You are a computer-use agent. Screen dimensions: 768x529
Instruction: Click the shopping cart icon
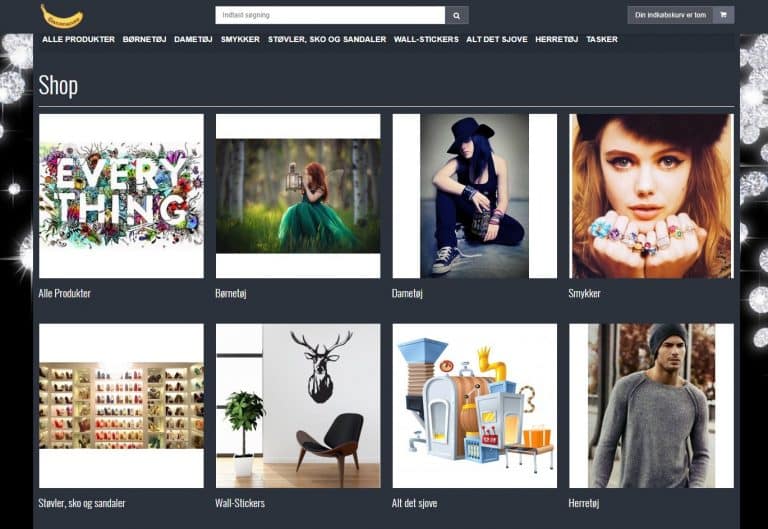pyautogui.click(x=723, y=15)
